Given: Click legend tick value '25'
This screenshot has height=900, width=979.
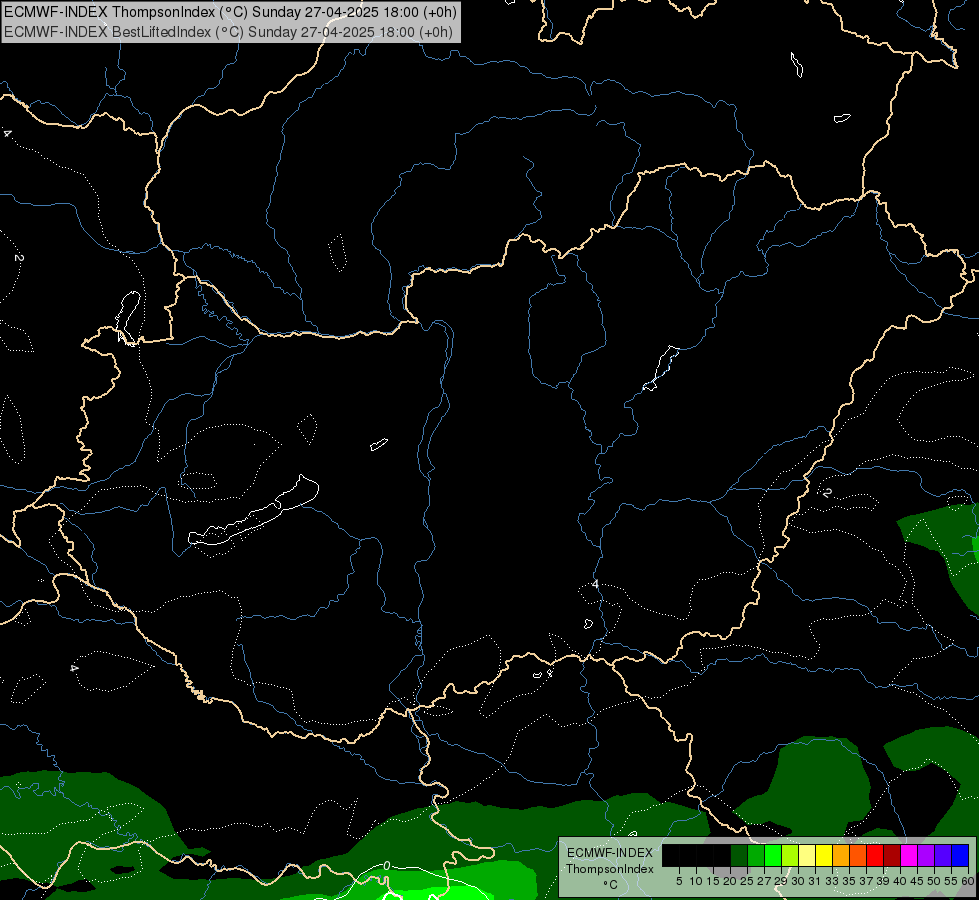Looking at the screenshot, I should point(747,881).
